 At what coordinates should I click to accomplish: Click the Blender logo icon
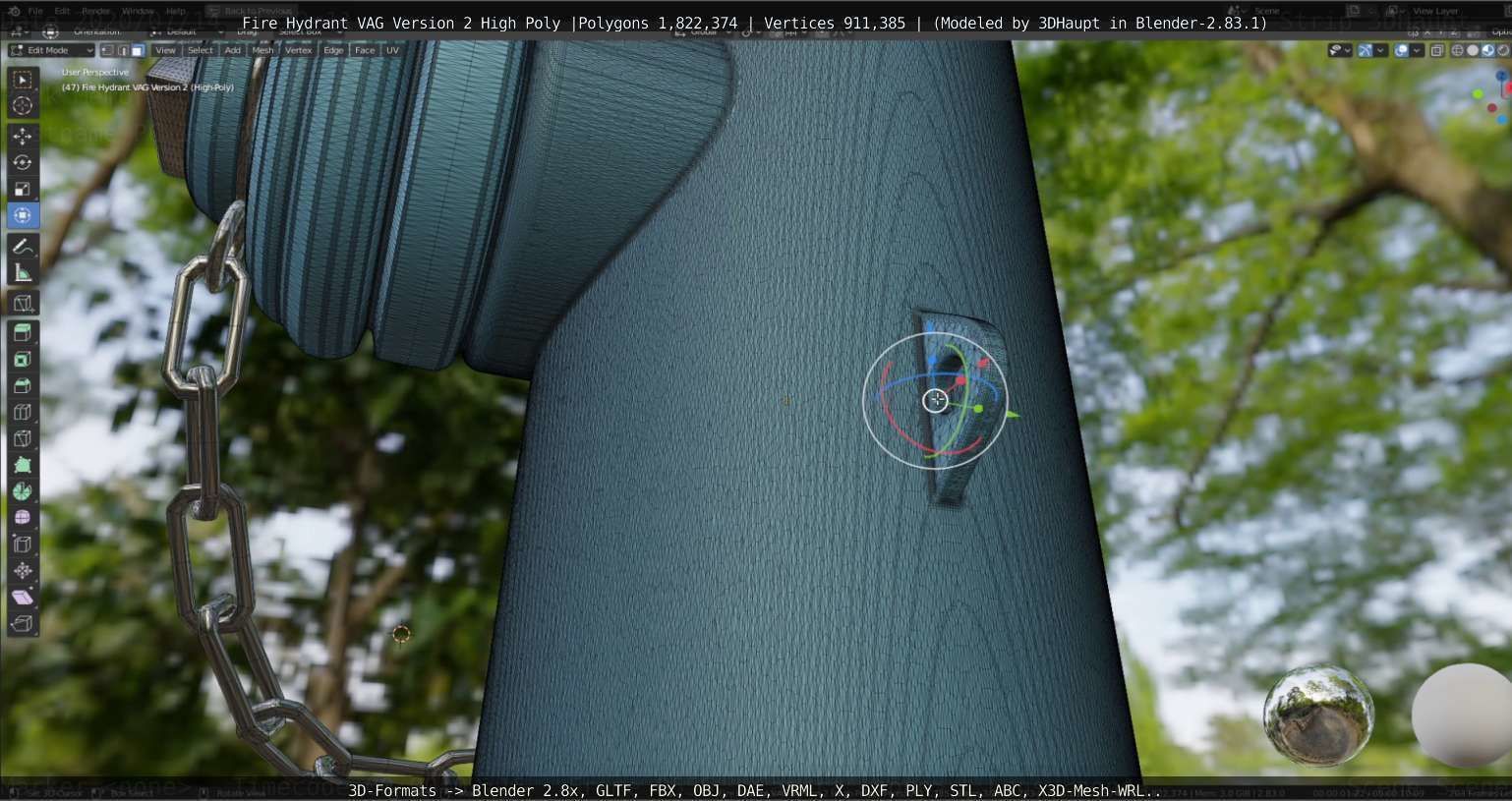tap(13, 11)
